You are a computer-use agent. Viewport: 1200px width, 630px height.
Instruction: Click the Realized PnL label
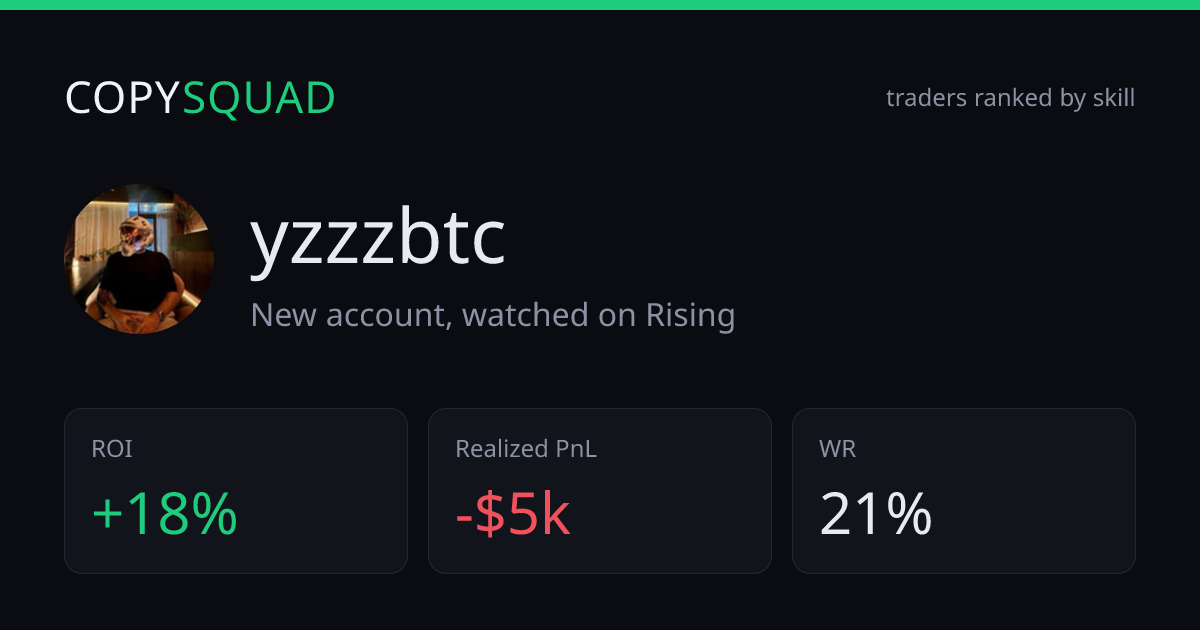coord(526,450)
